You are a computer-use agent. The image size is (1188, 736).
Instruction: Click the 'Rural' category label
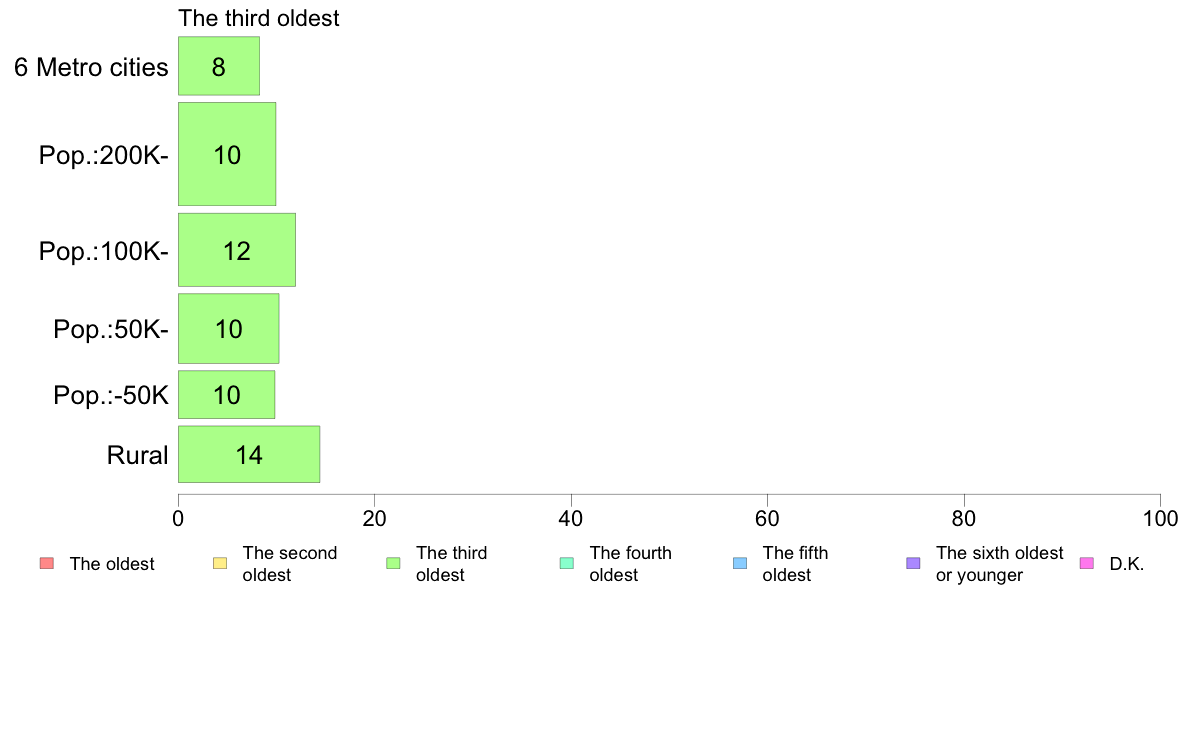(x=137, y=455)
